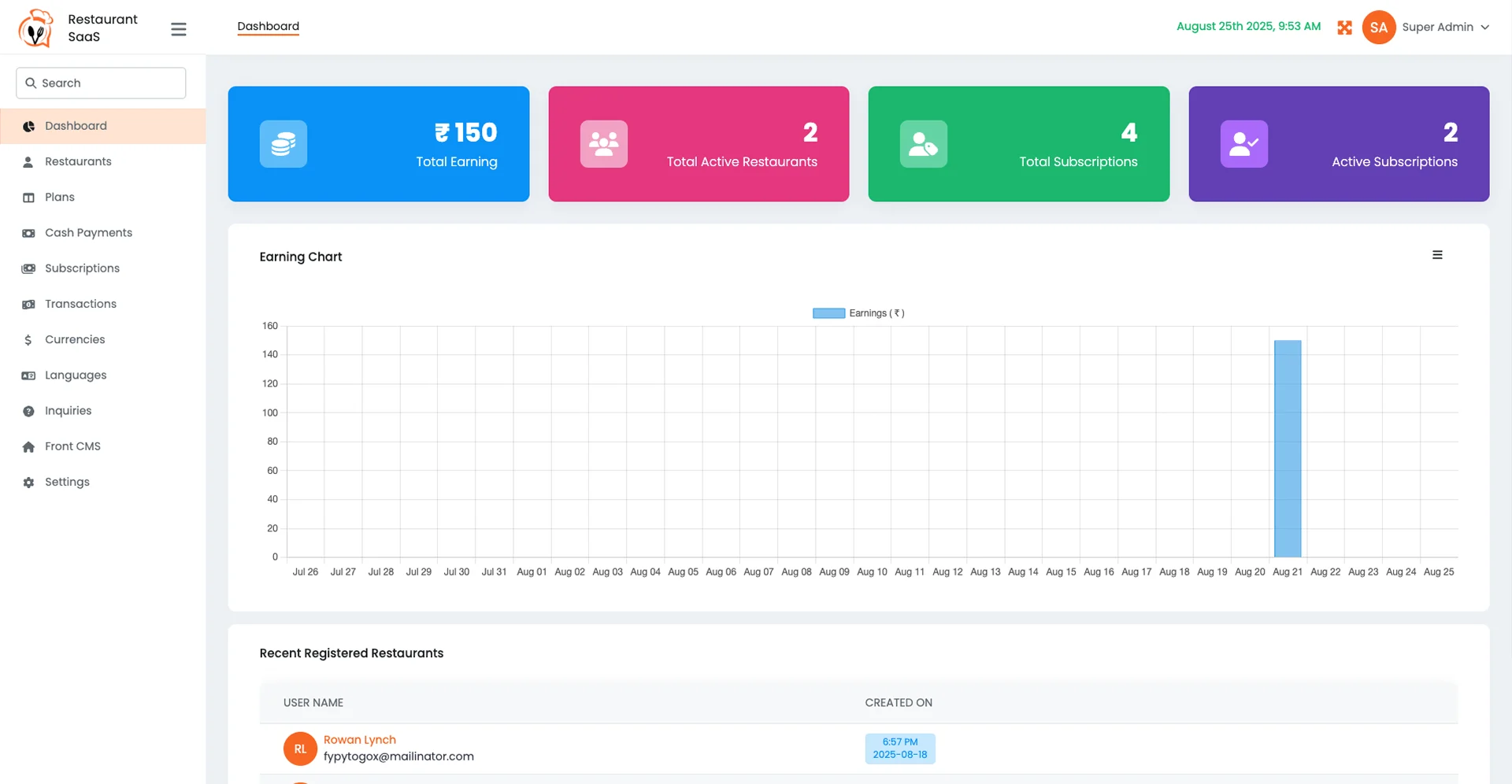Click inside the Search field
The image size is (1512, 784).
(x=100, y=83)
